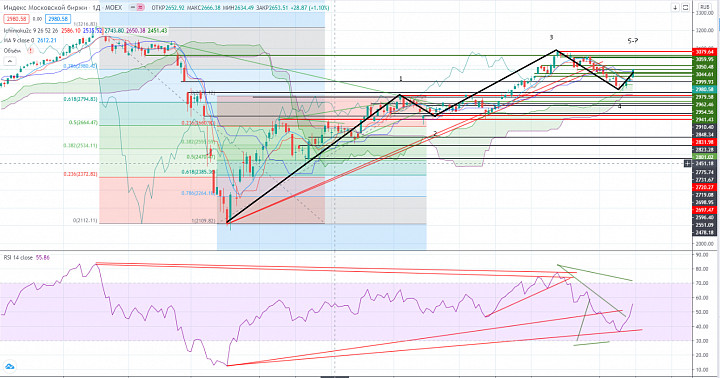Viewport: 720px width, 378px height.
Task: Toggle the MA 9 close legend entry
Action: [x=20, y=40]
